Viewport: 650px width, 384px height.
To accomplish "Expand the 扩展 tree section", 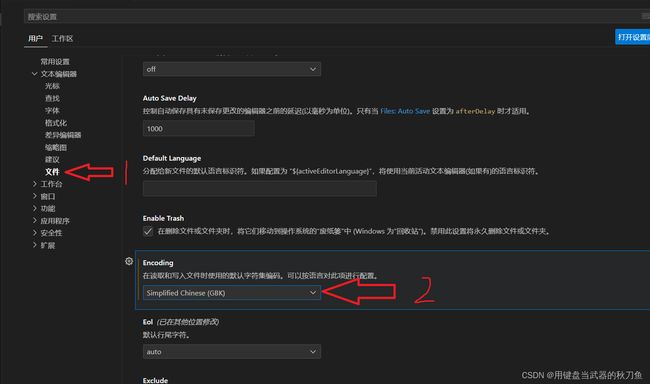I will point(35,245).
